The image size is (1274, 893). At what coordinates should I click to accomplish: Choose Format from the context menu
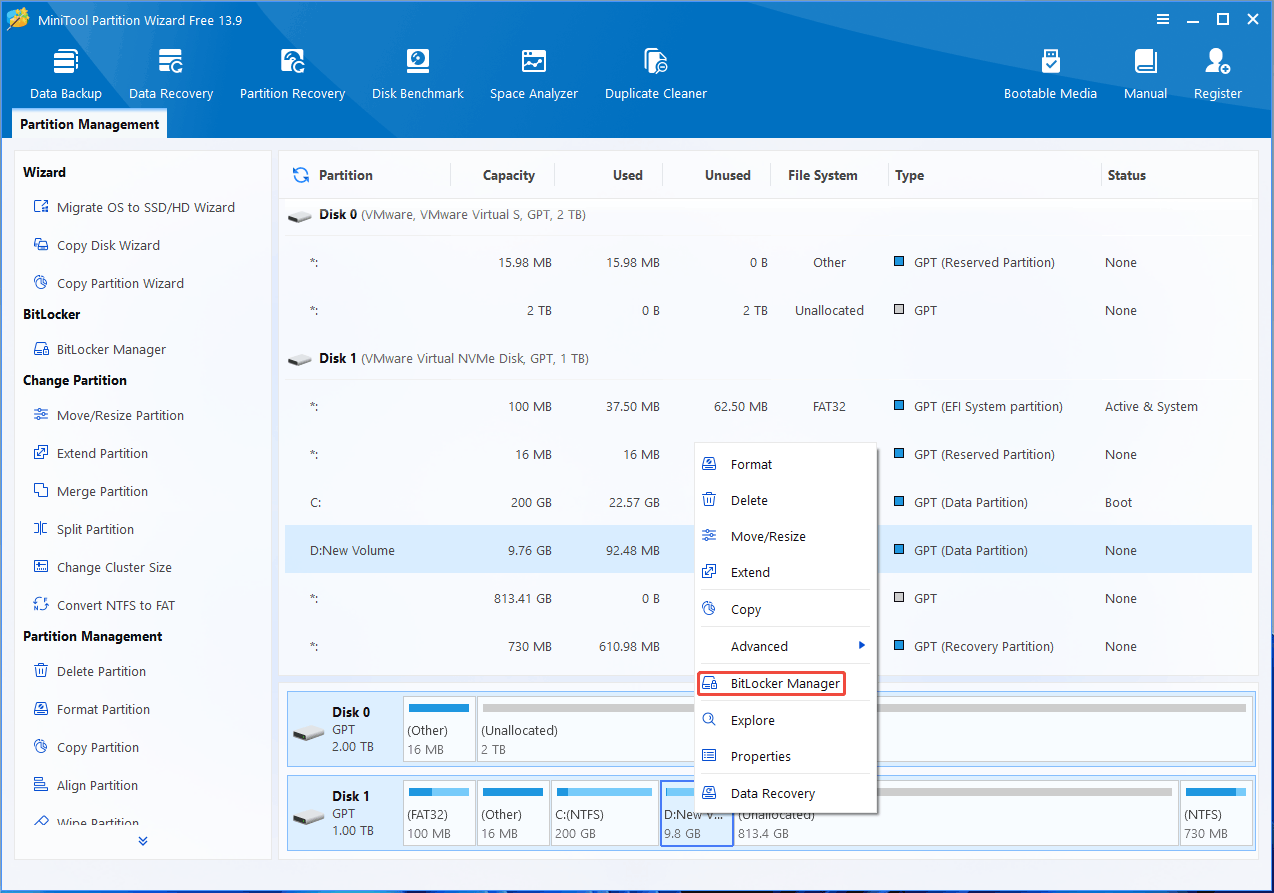click(785, 464)
